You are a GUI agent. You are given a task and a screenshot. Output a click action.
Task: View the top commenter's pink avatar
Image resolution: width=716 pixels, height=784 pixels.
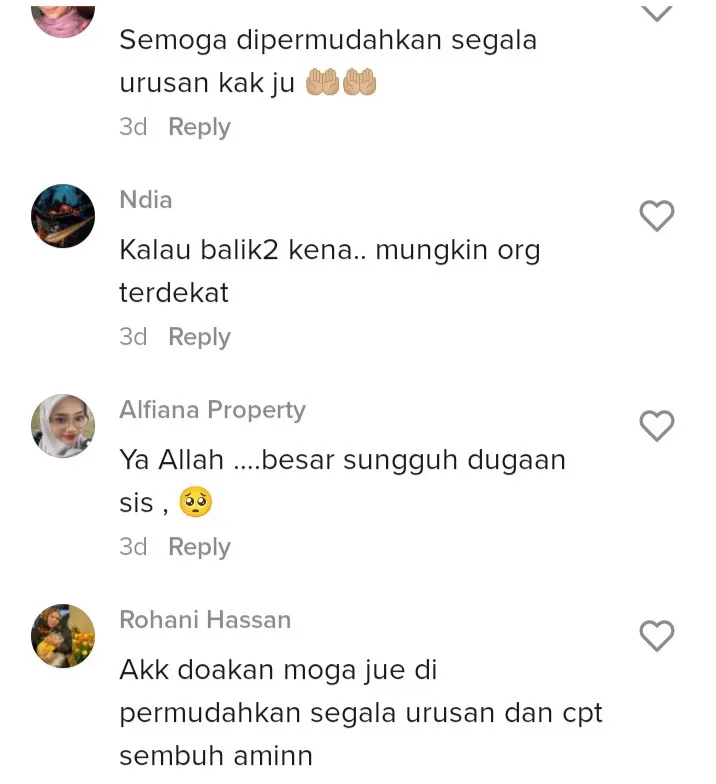pos(63,21)
